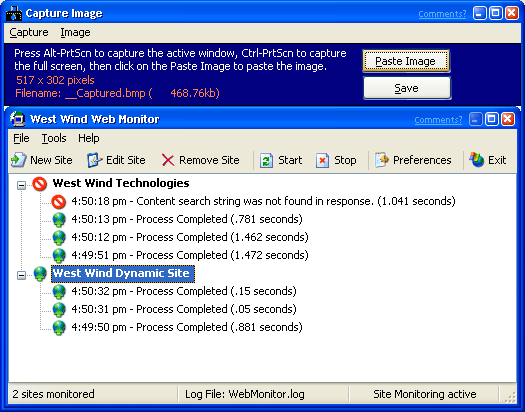Collapse the West Wind Dynamic Site node
This screenshot has height=412, width=525.
pyautogui.click(x=21, y=275)
